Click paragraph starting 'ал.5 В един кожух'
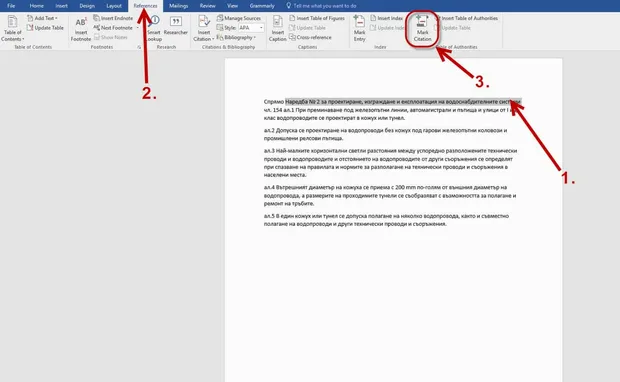This screenshot has width=620, height=382. click(386, 220)
